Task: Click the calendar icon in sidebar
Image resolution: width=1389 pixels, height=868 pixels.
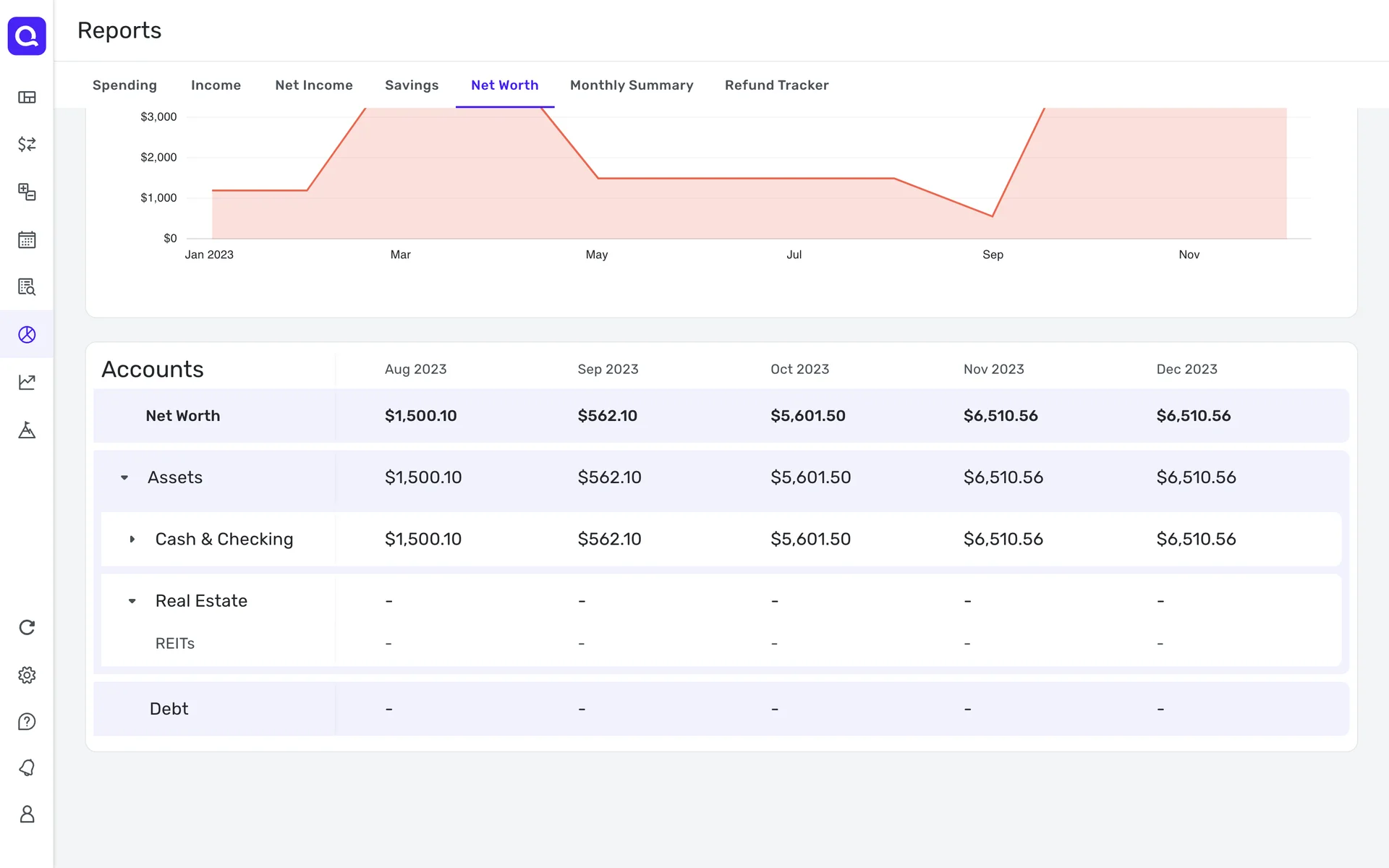Action: (27, 239)
